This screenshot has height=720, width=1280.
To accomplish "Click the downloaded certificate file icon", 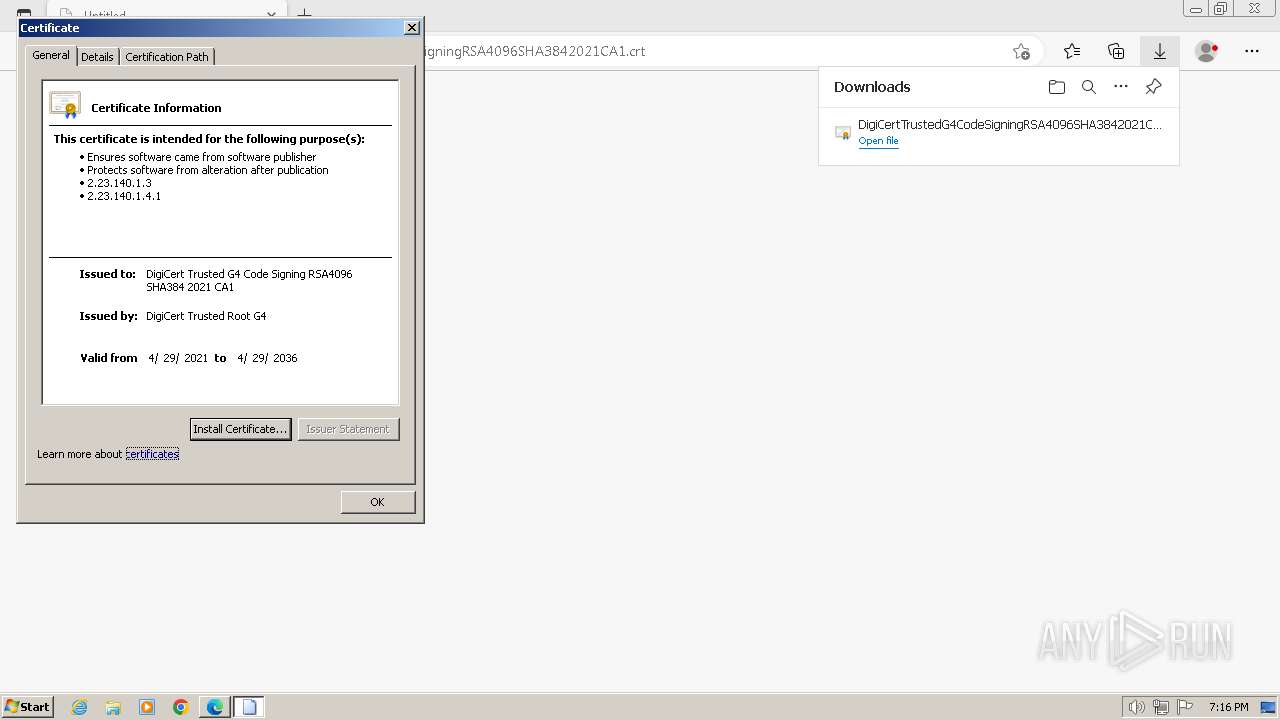I will (843, 132).
